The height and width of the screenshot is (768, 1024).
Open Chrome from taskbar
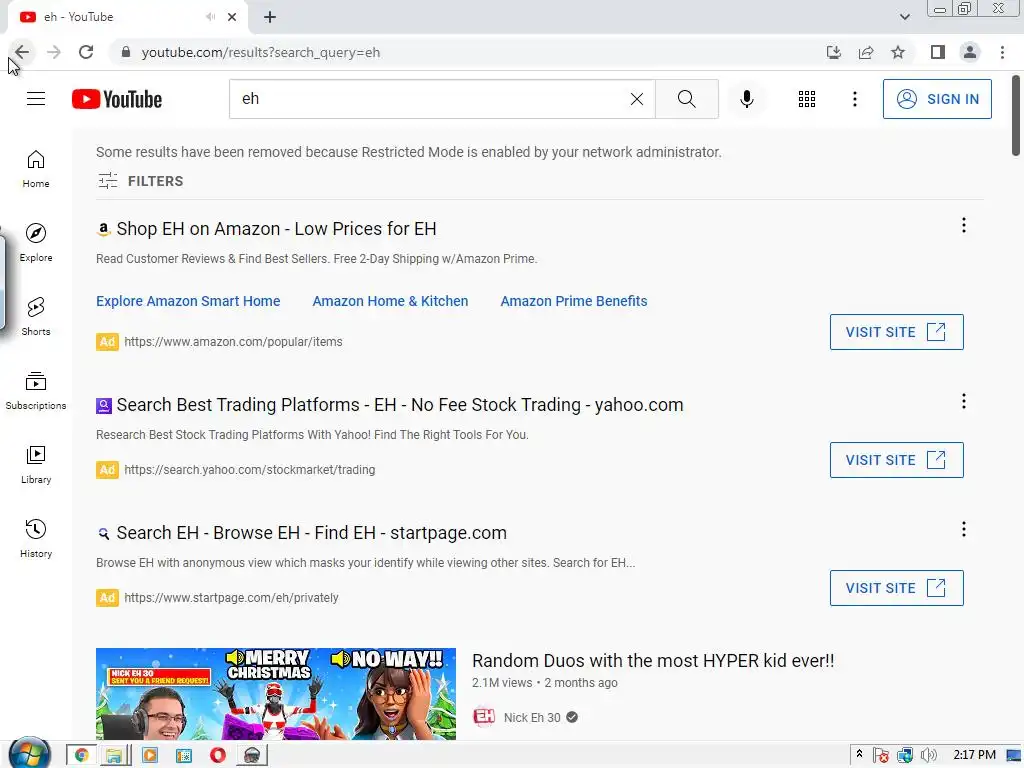coord(82,755)
